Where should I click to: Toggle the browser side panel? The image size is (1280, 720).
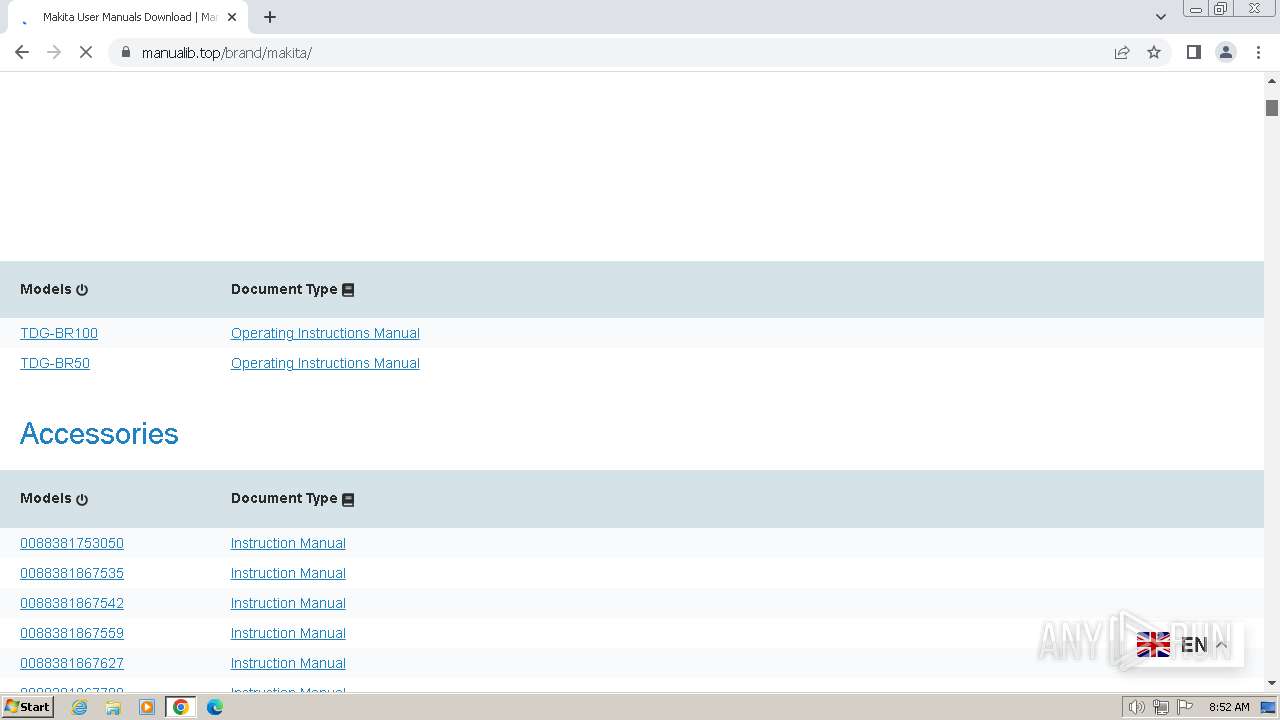click(x=1193, y=52)
